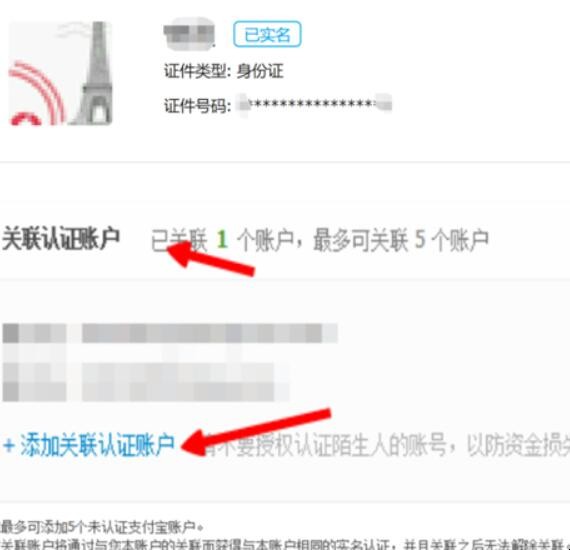This screenshot has height=550, width=570.
Task: Click the 已实名 verified badge
Action: 267,34
